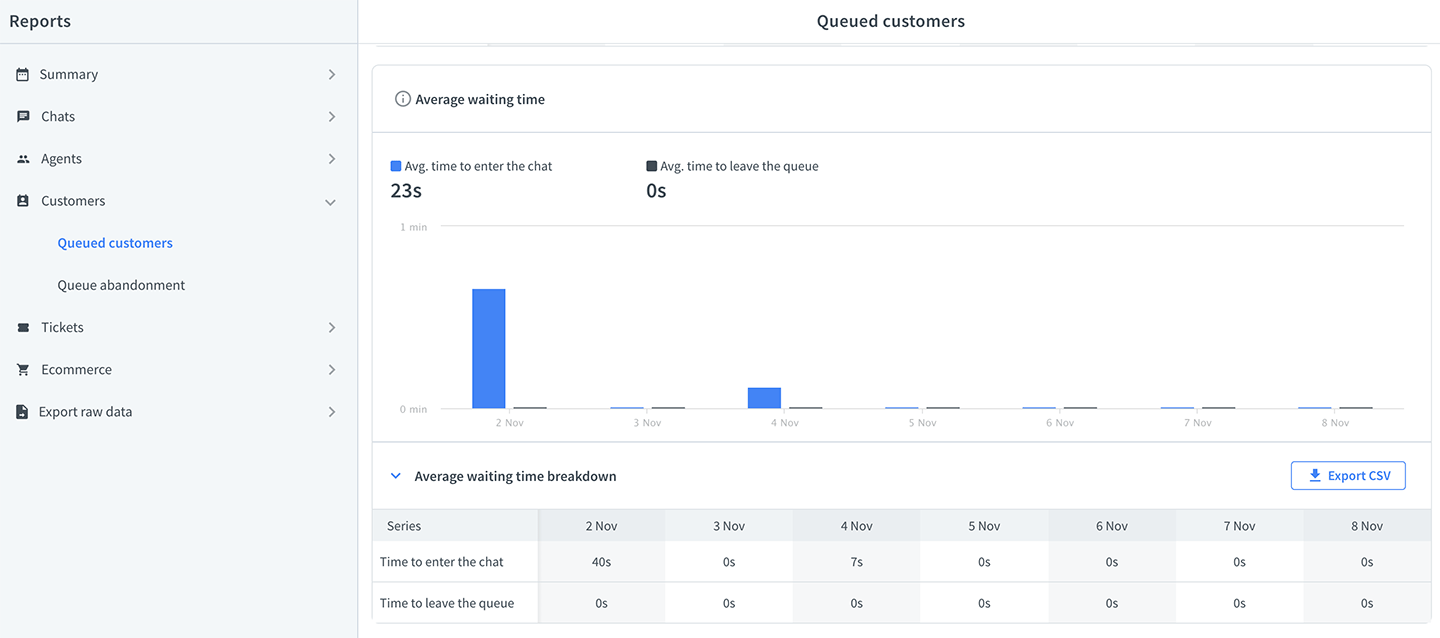Click the Summary calendar icon

[23, 74]
